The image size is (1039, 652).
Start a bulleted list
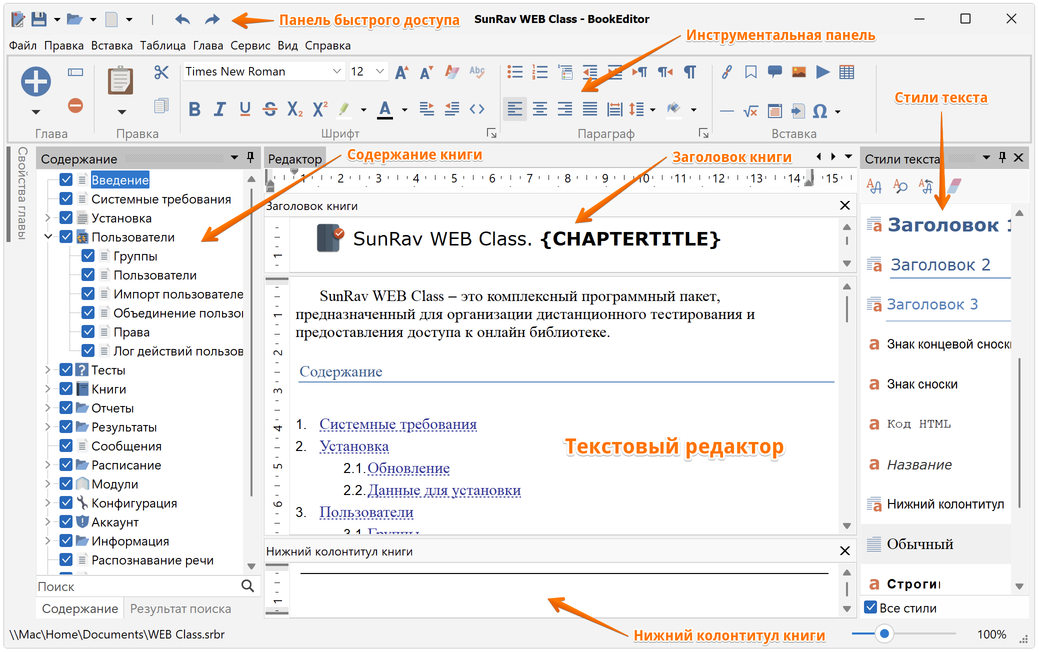coord(515,72)
